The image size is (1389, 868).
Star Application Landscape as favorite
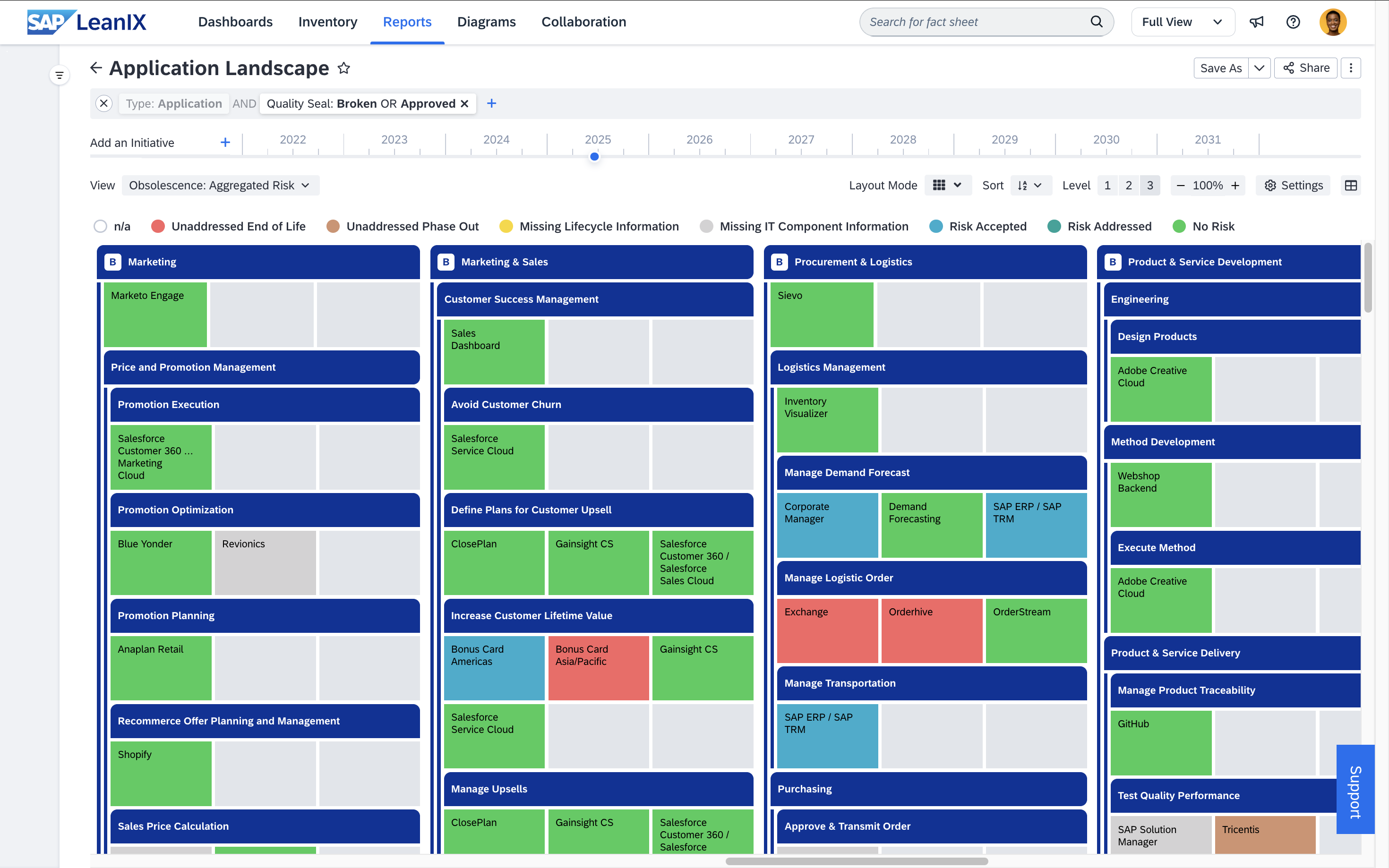pos(343,68)
